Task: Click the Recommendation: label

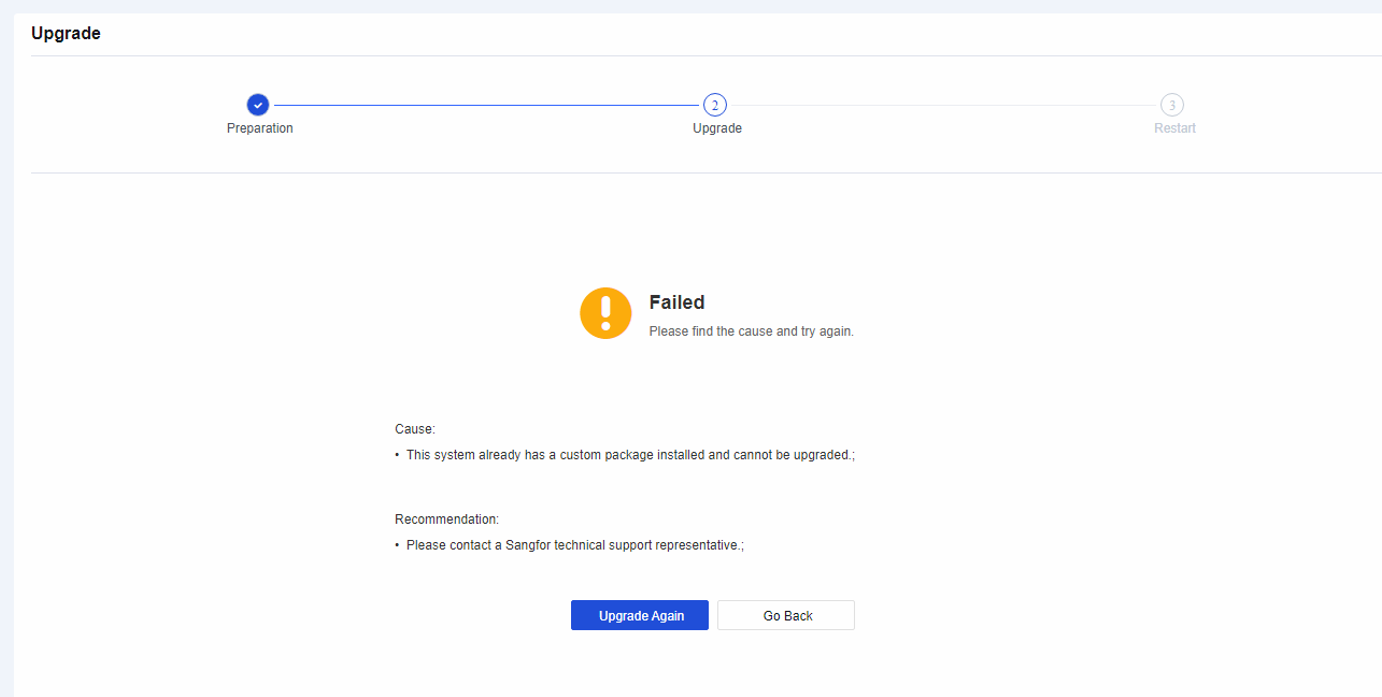Action: 447,519
